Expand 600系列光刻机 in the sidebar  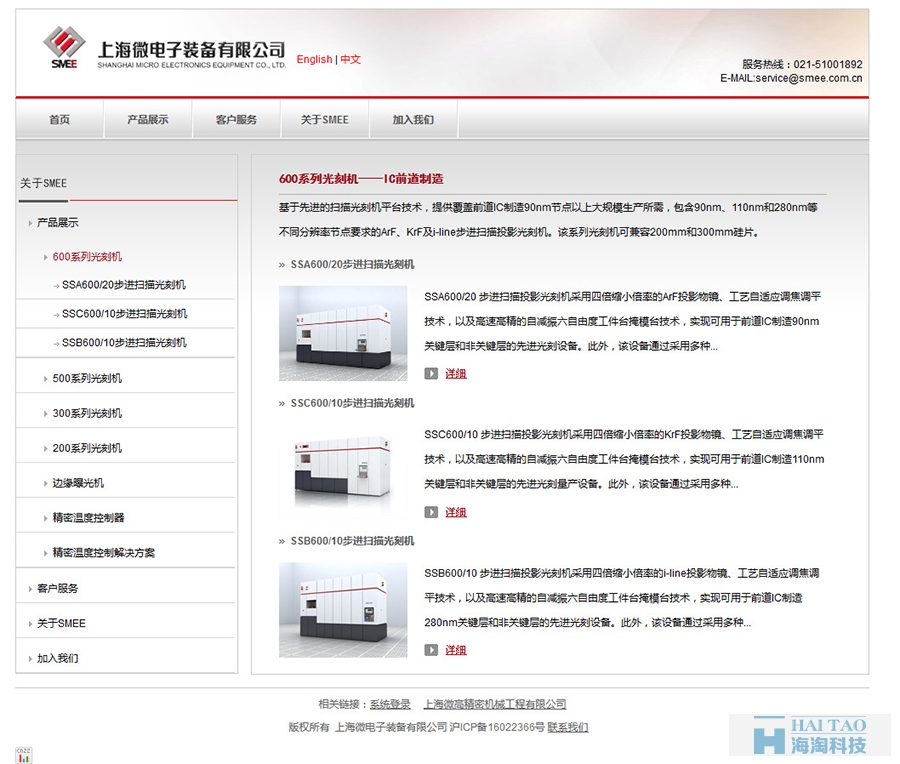coord(87,257)
